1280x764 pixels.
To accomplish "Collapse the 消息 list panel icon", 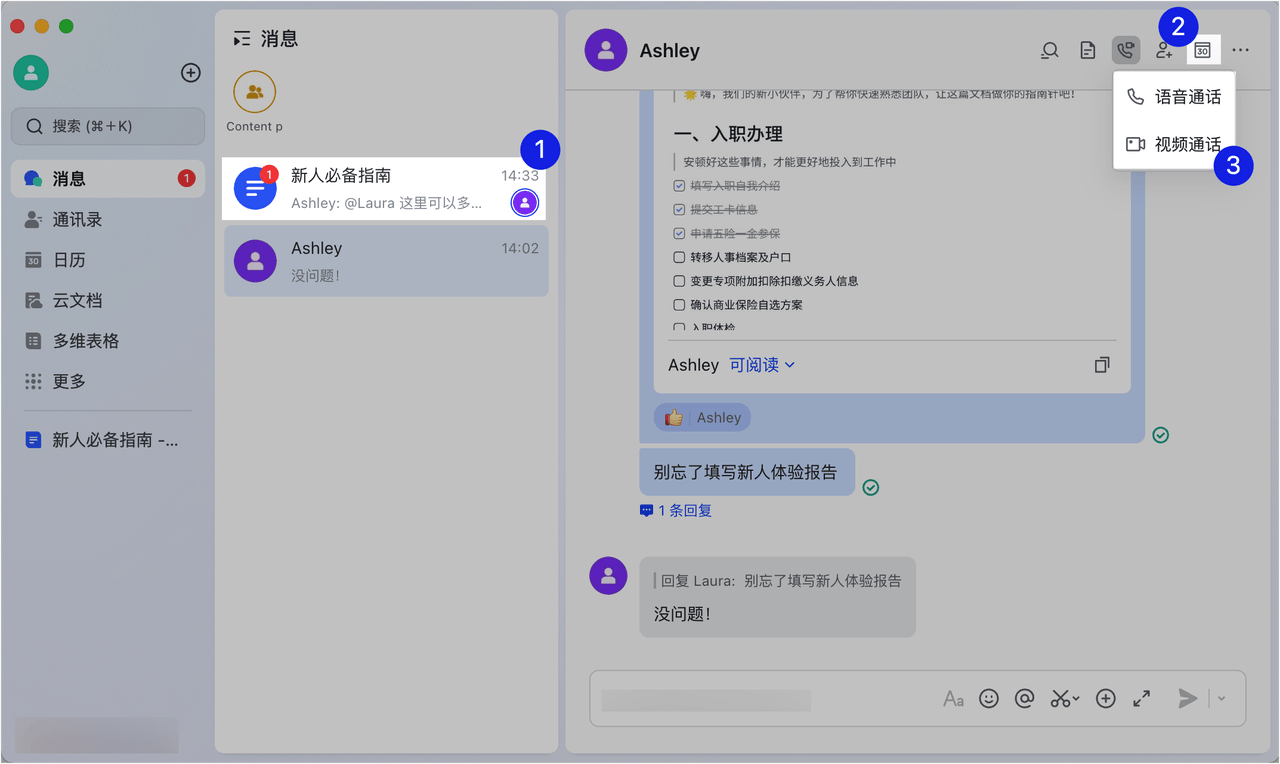I will (242, 39).
